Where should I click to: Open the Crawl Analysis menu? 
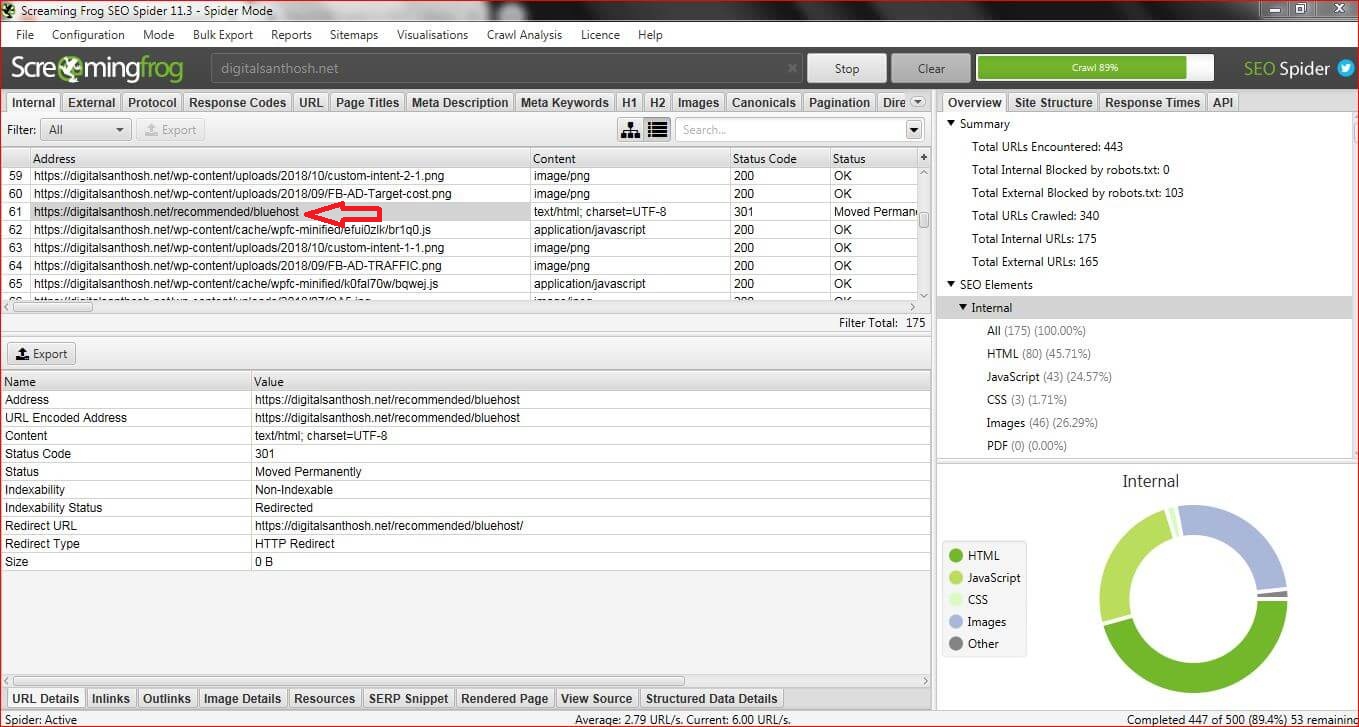click(x=525, y=35)
